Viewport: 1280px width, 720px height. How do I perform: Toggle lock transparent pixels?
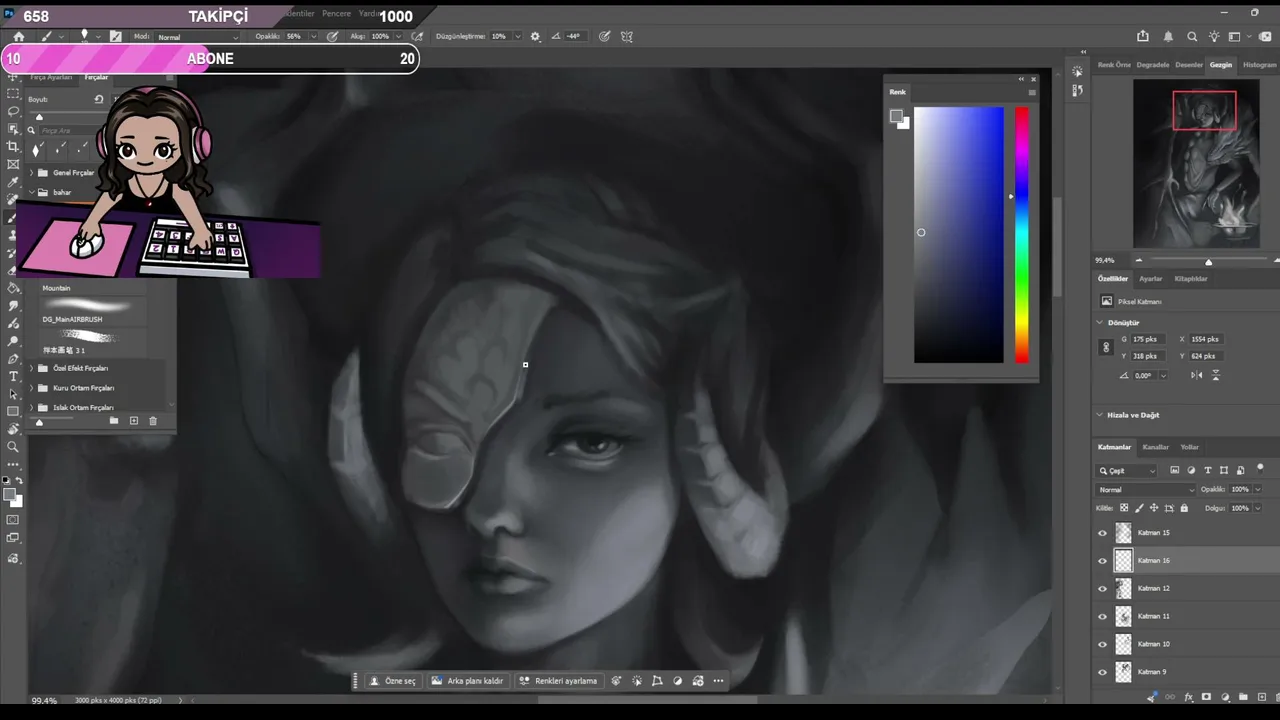point(1124,508)
